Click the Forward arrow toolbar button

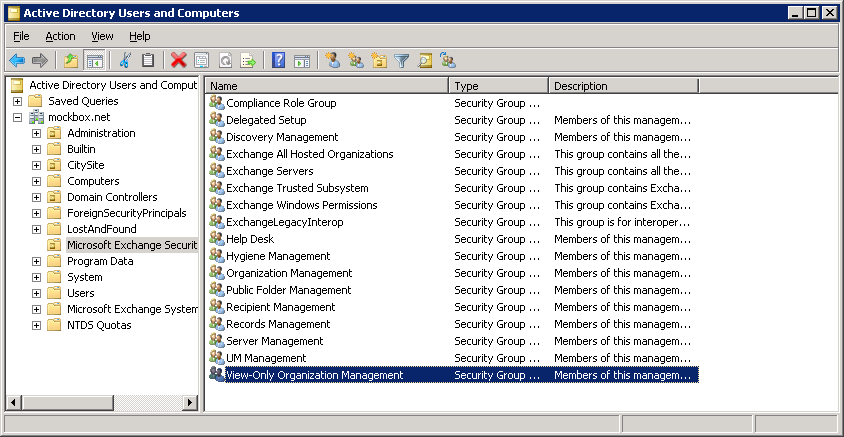pos(40,60)
